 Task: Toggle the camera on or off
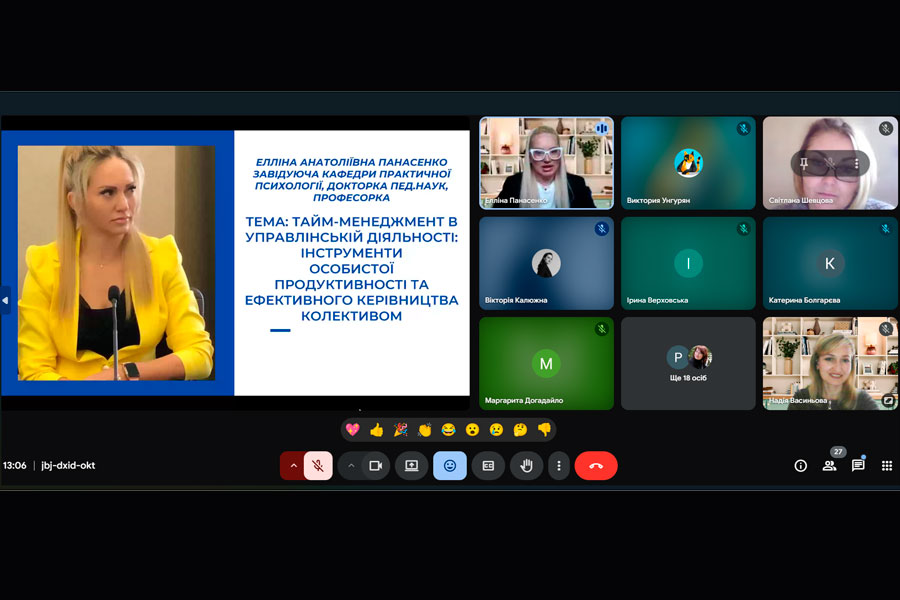point(376,466)
